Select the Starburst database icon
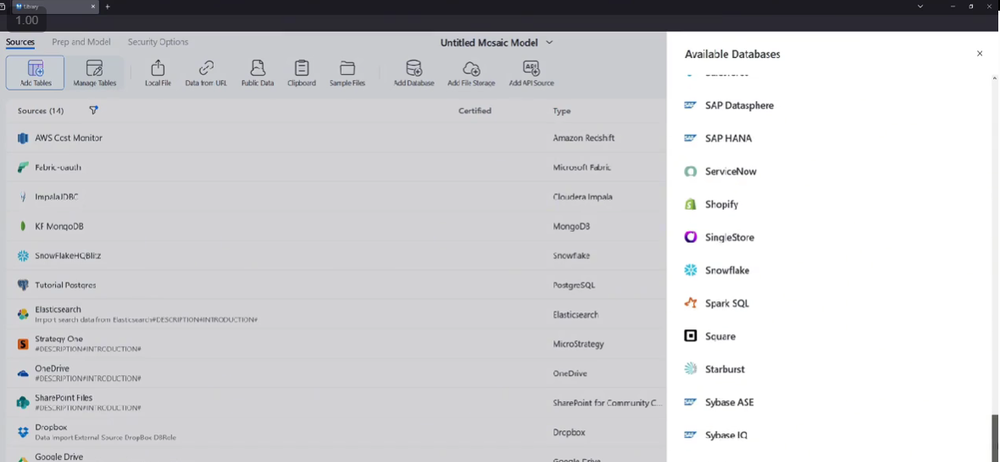Screen dimensions: 1000x462 point(690,369)
